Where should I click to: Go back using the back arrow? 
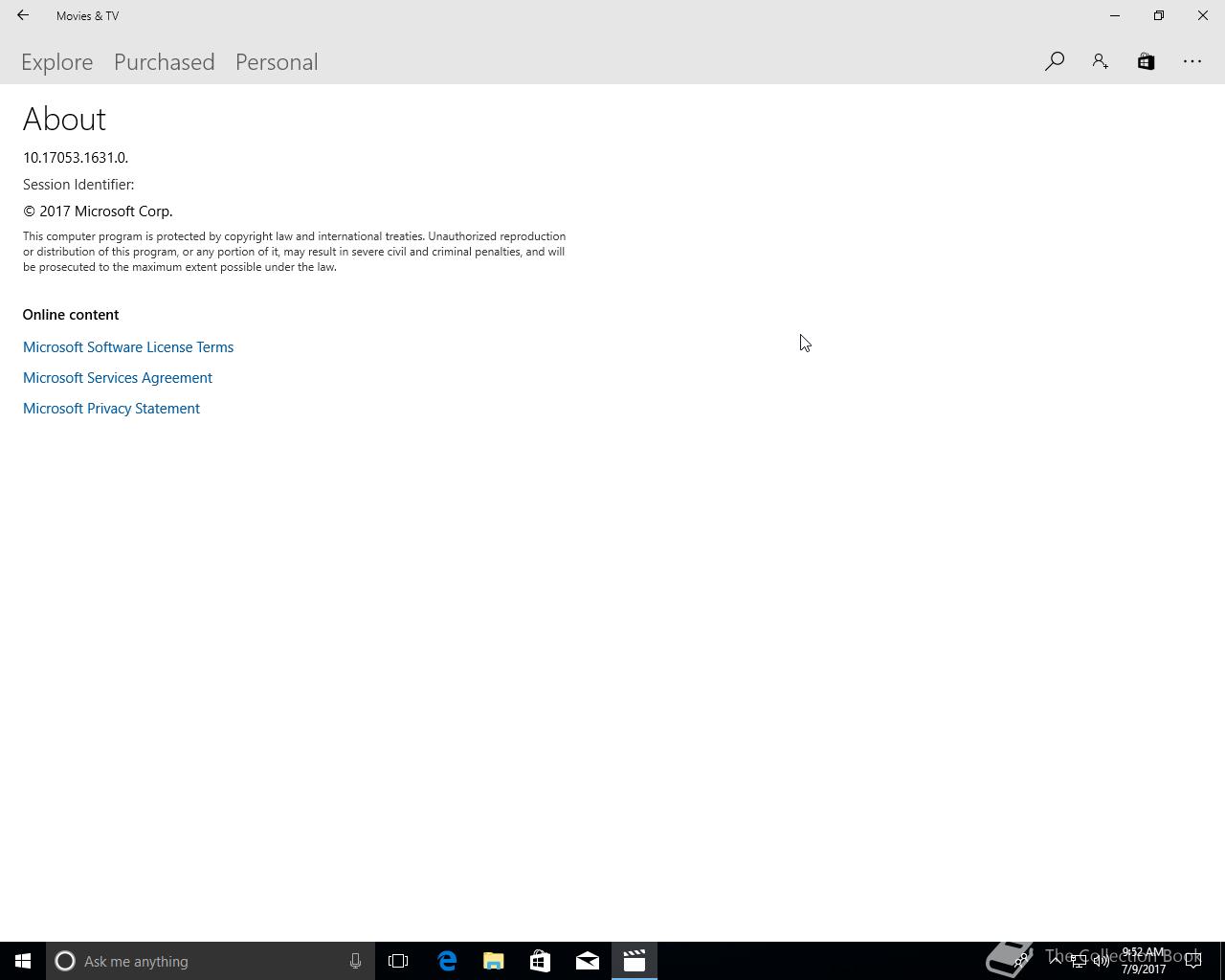(23, 15)
